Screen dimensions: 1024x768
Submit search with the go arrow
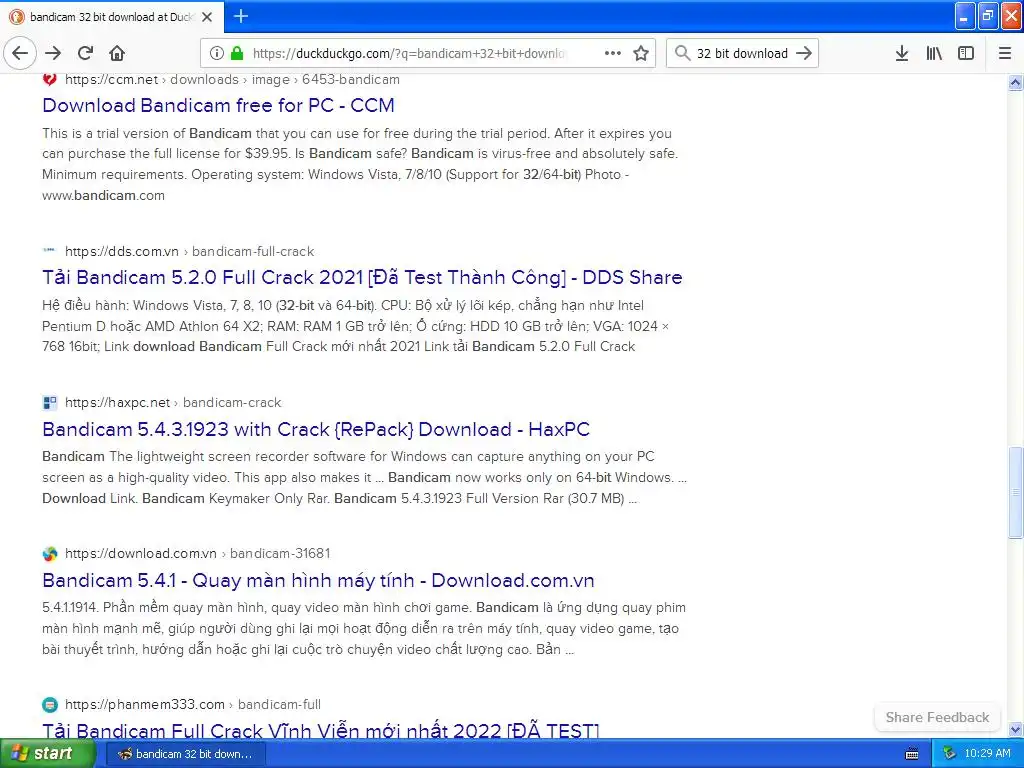click(x=804, y=53)
